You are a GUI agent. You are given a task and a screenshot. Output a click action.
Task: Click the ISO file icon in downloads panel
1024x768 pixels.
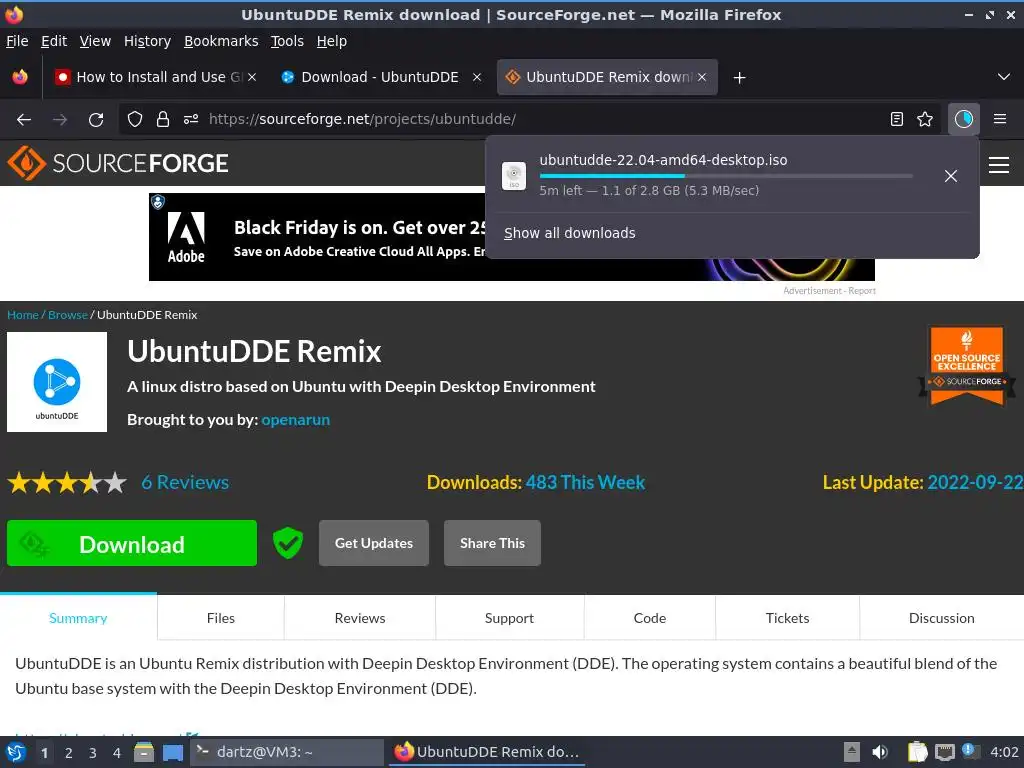pyautogui.click(x=514, y=176)
